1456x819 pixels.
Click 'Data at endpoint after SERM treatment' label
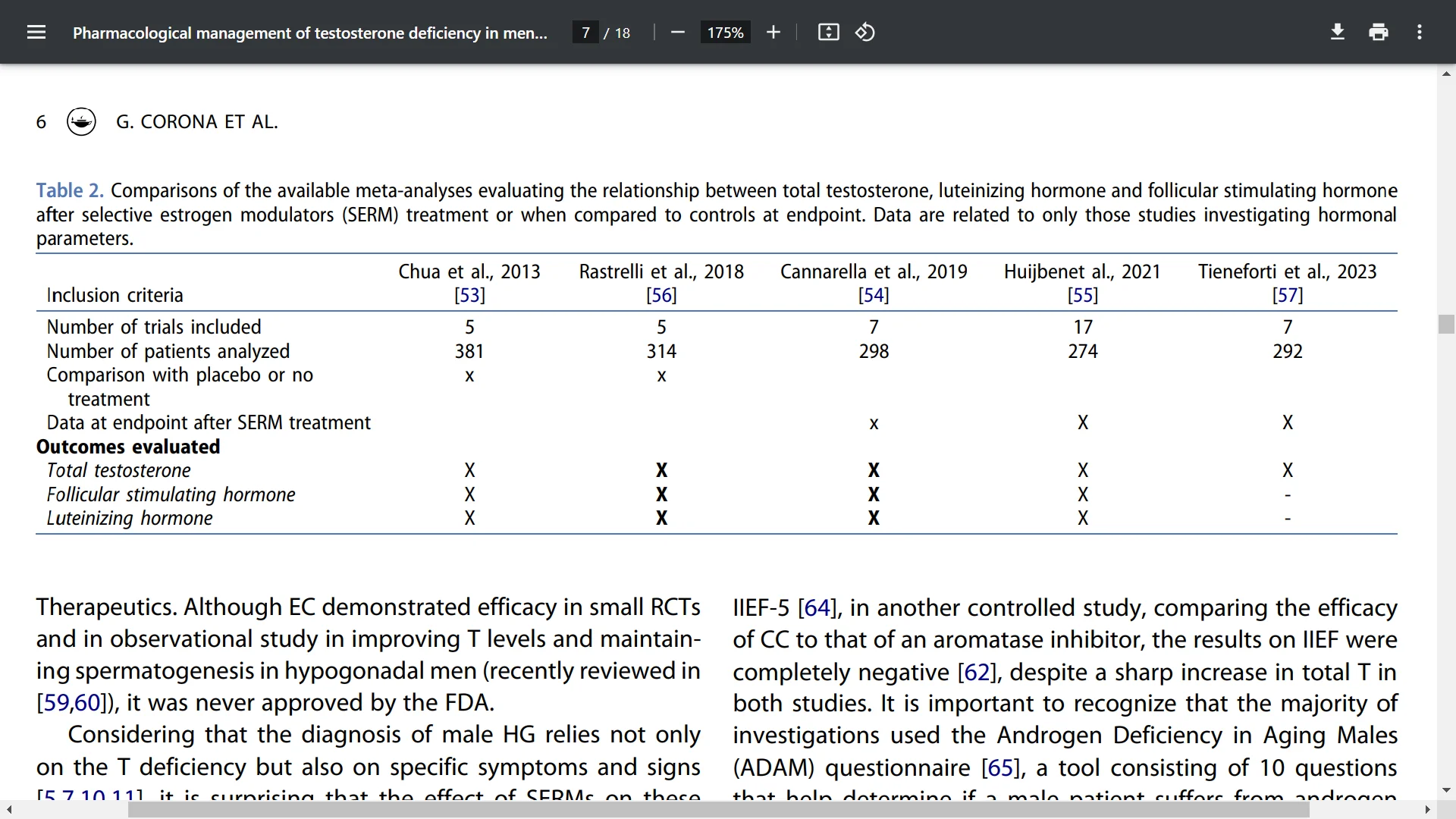point(209,422)
